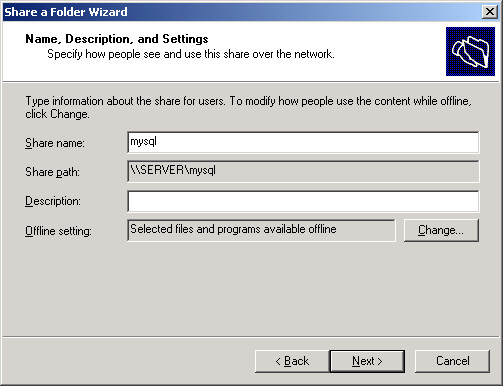503x386 pixels.
Task: Open offline settings with the Change button
Action: [x=441, y=230]
